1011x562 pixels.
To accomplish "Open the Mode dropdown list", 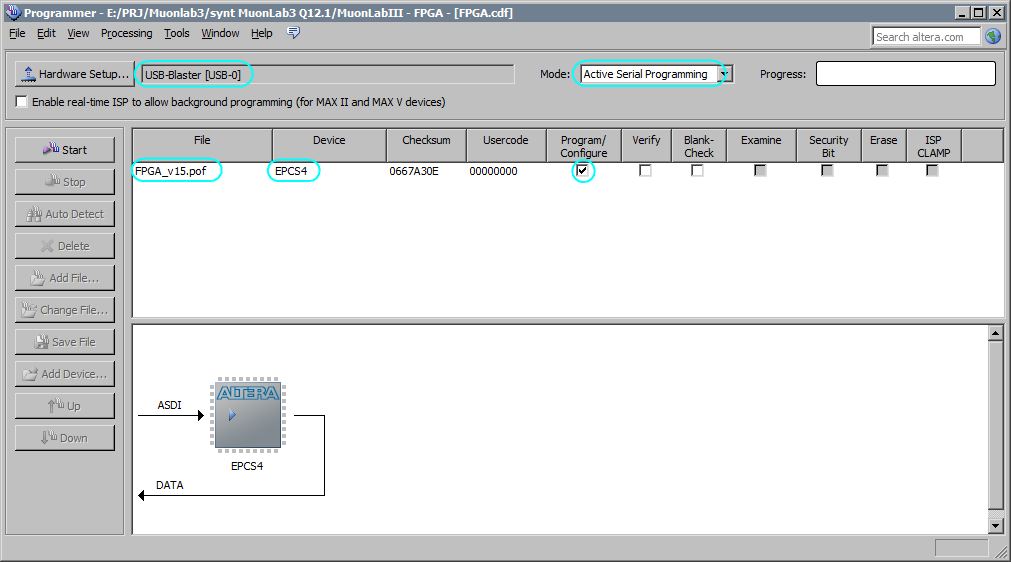I will [725, 74].
